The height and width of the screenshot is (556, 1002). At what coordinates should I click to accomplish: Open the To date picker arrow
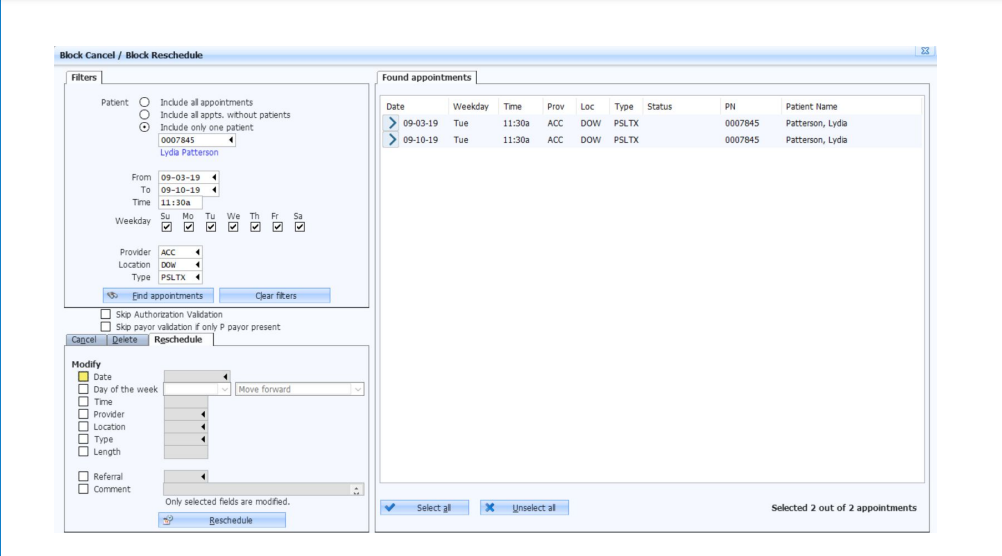pos(214,190)
